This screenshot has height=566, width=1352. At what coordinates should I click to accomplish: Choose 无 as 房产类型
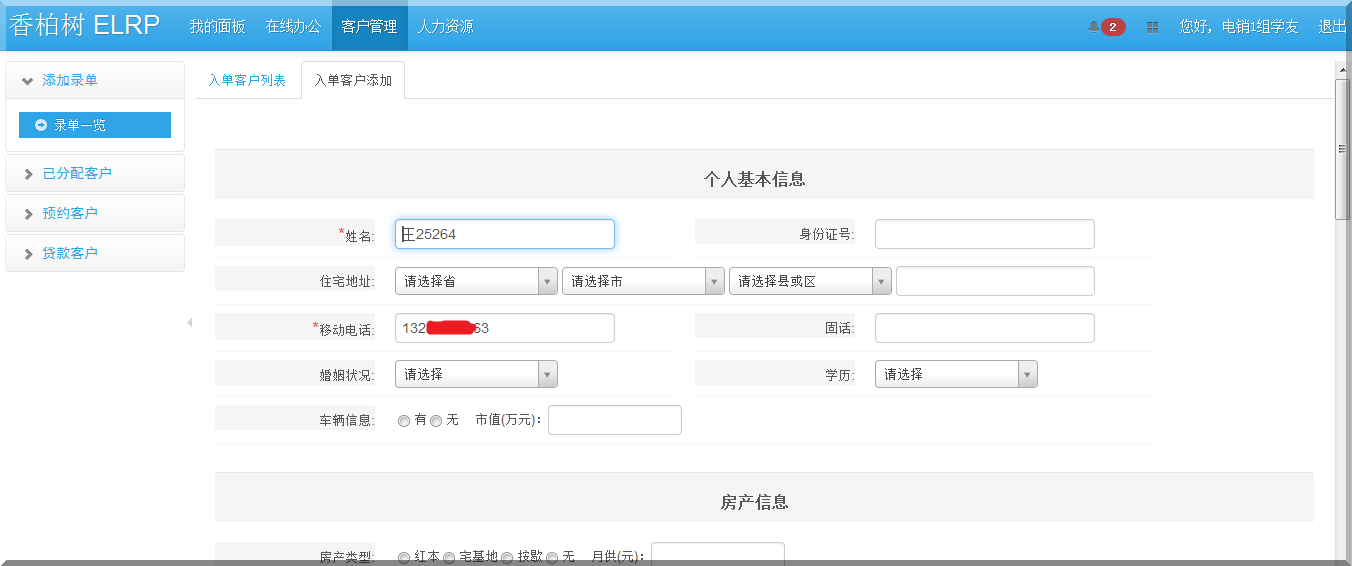click(552, 558)
